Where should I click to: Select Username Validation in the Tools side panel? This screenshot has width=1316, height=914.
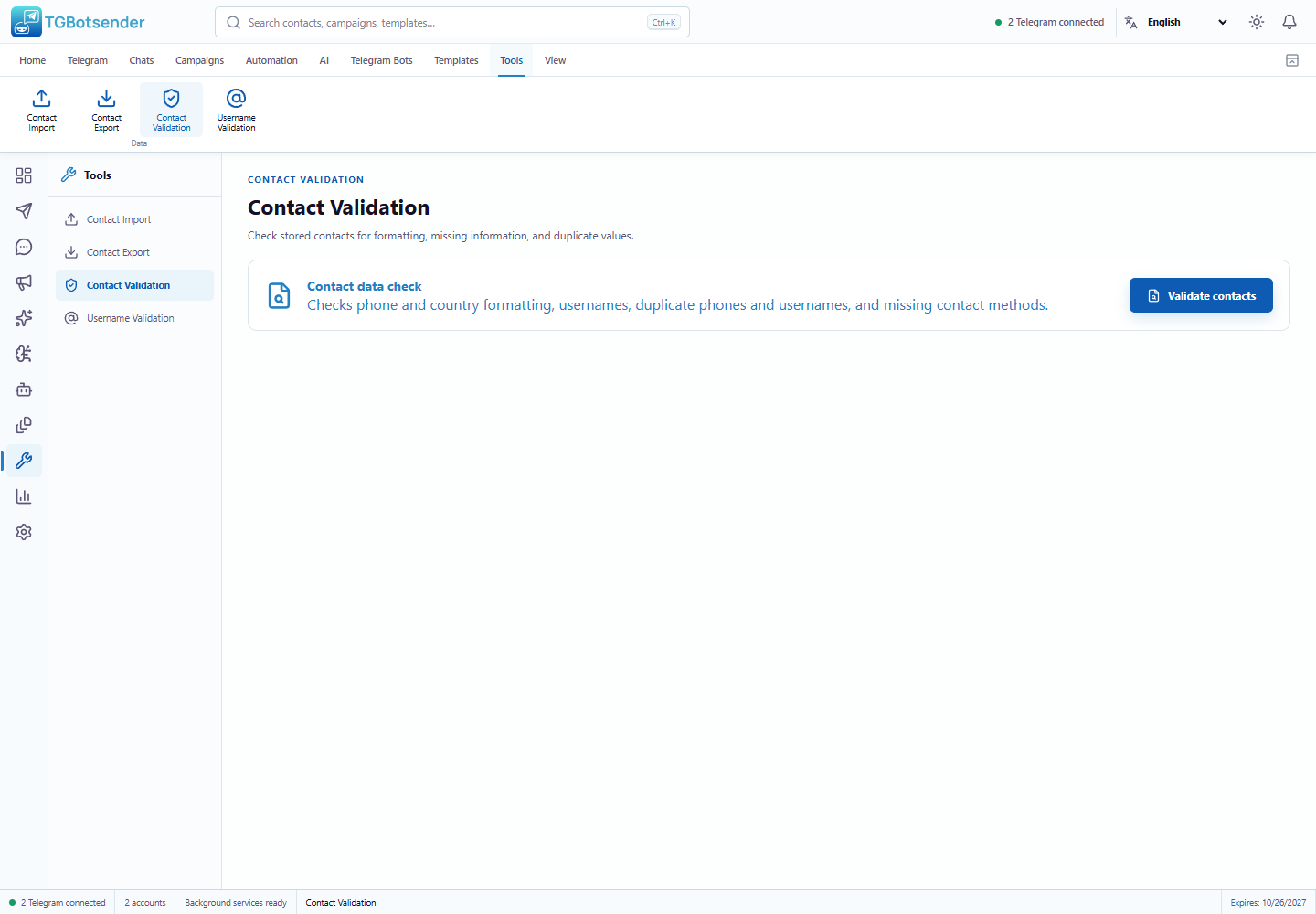click(x=135, y=318)
